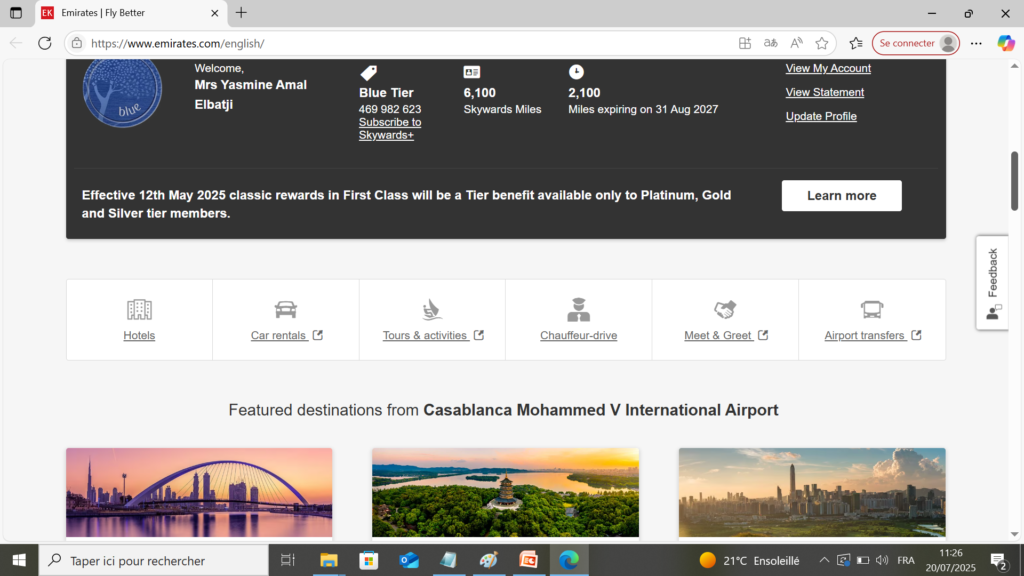Open the pagoda lake destination image
Screen dimensions: 1024x576
(x=505, y=492)
